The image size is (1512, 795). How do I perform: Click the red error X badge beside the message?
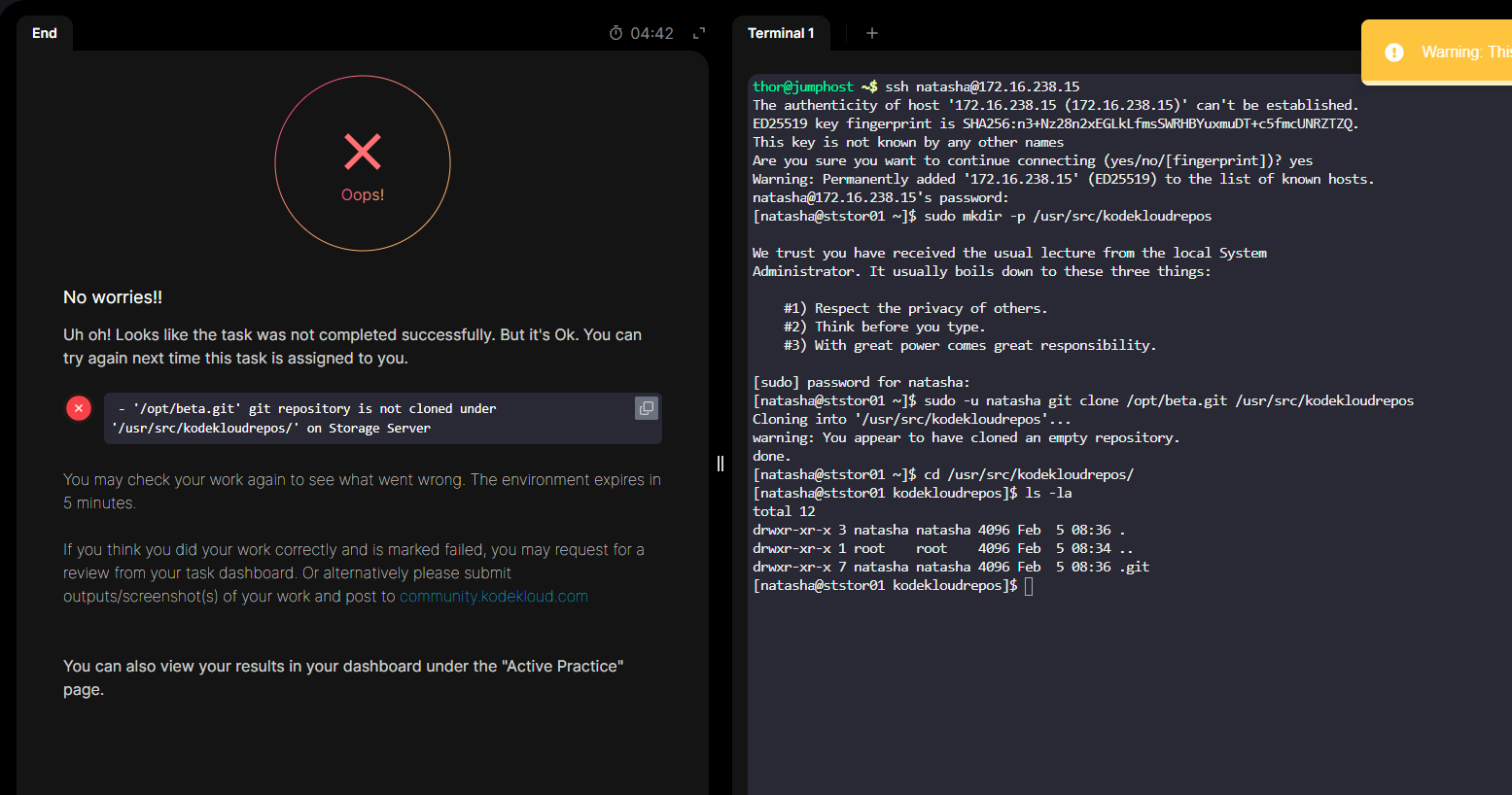(x=79, y=408)
